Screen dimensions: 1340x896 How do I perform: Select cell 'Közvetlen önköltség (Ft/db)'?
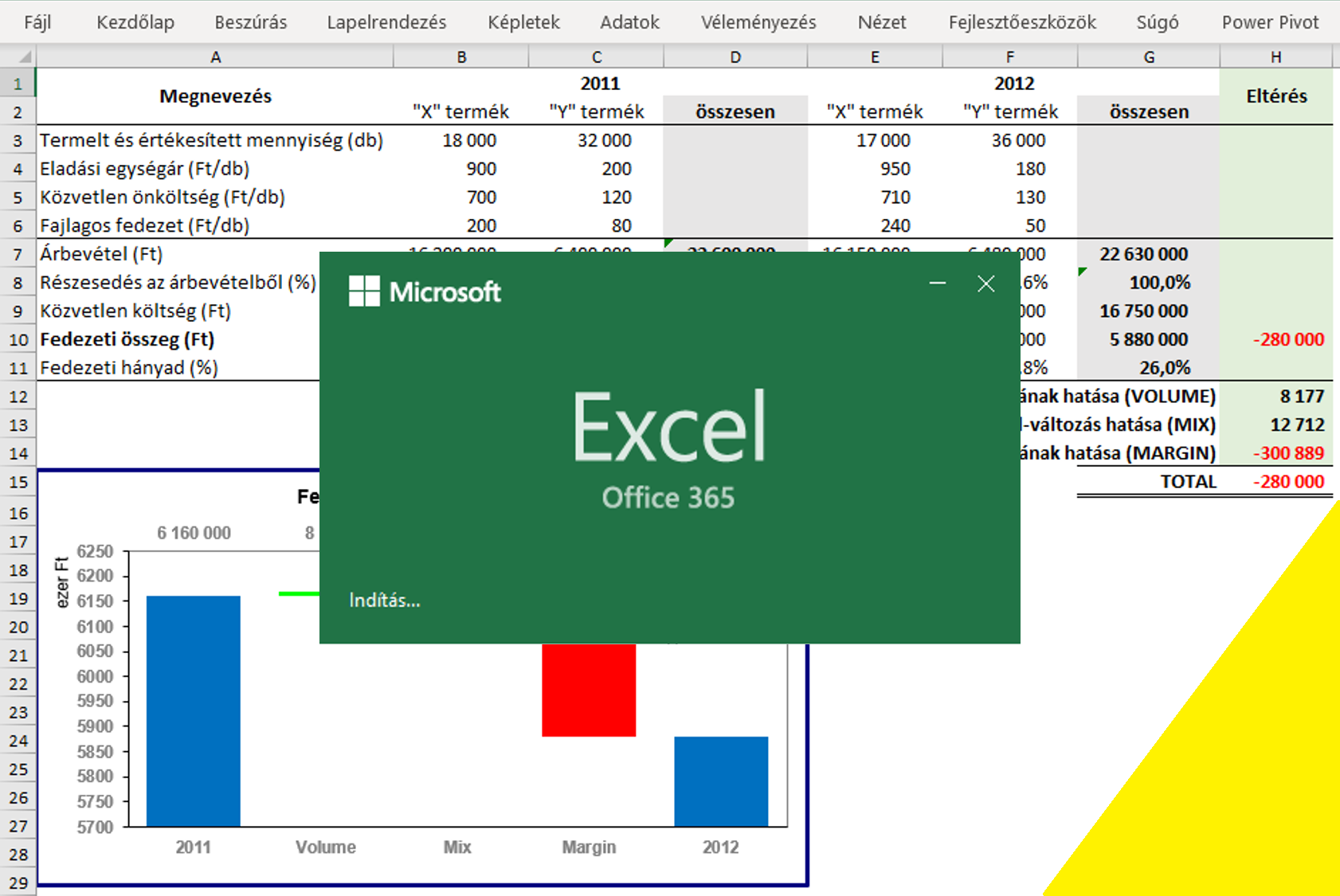point(215,197)
